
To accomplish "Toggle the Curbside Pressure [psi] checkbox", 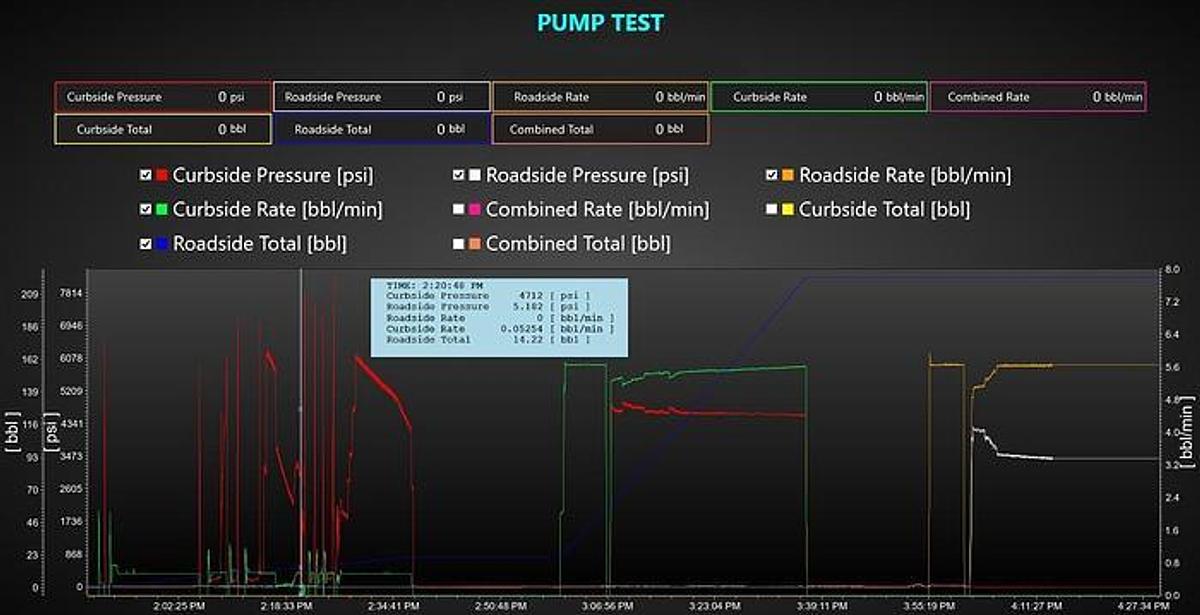I will [x=146, y=176].
